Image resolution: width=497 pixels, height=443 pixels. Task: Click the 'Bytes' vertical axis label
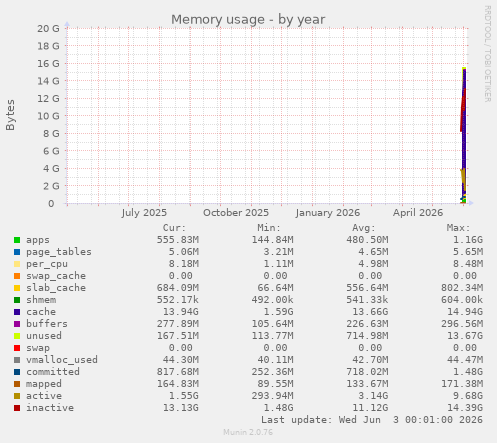pyautogui.click(x=10, y=115)
